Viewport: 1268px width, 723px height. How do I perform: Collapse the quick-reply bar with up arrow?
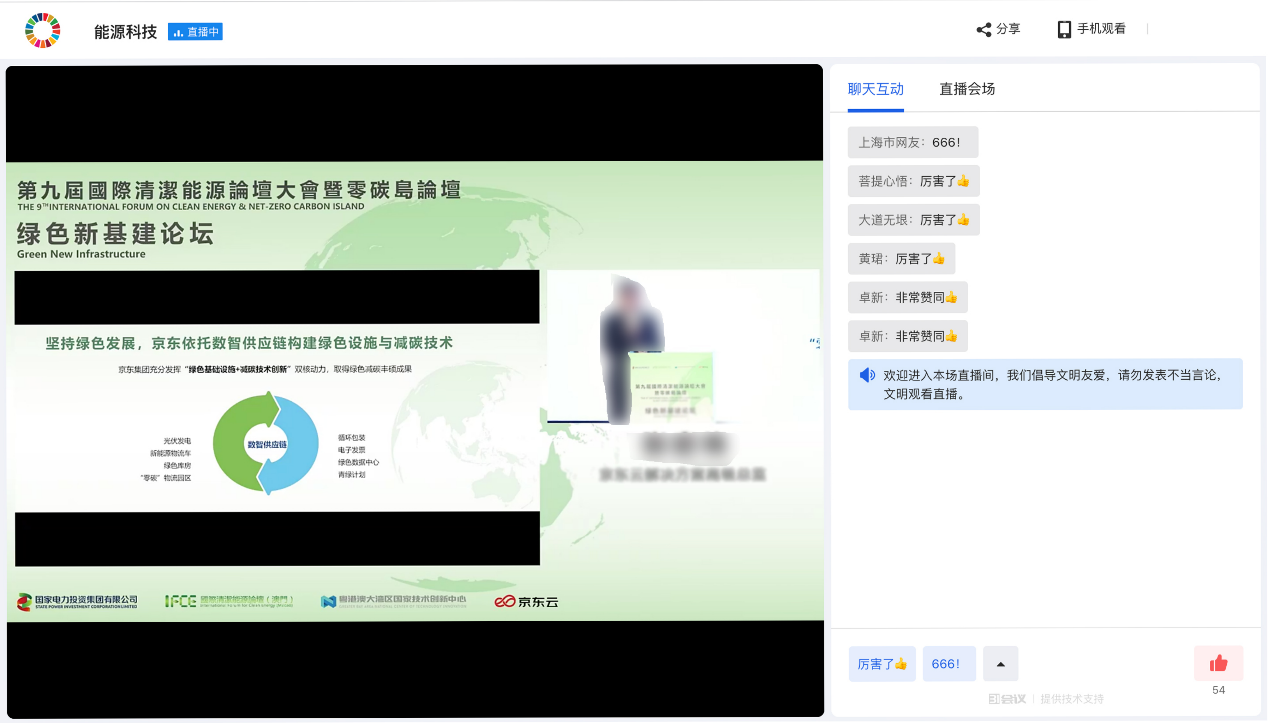coord(1000,663)
